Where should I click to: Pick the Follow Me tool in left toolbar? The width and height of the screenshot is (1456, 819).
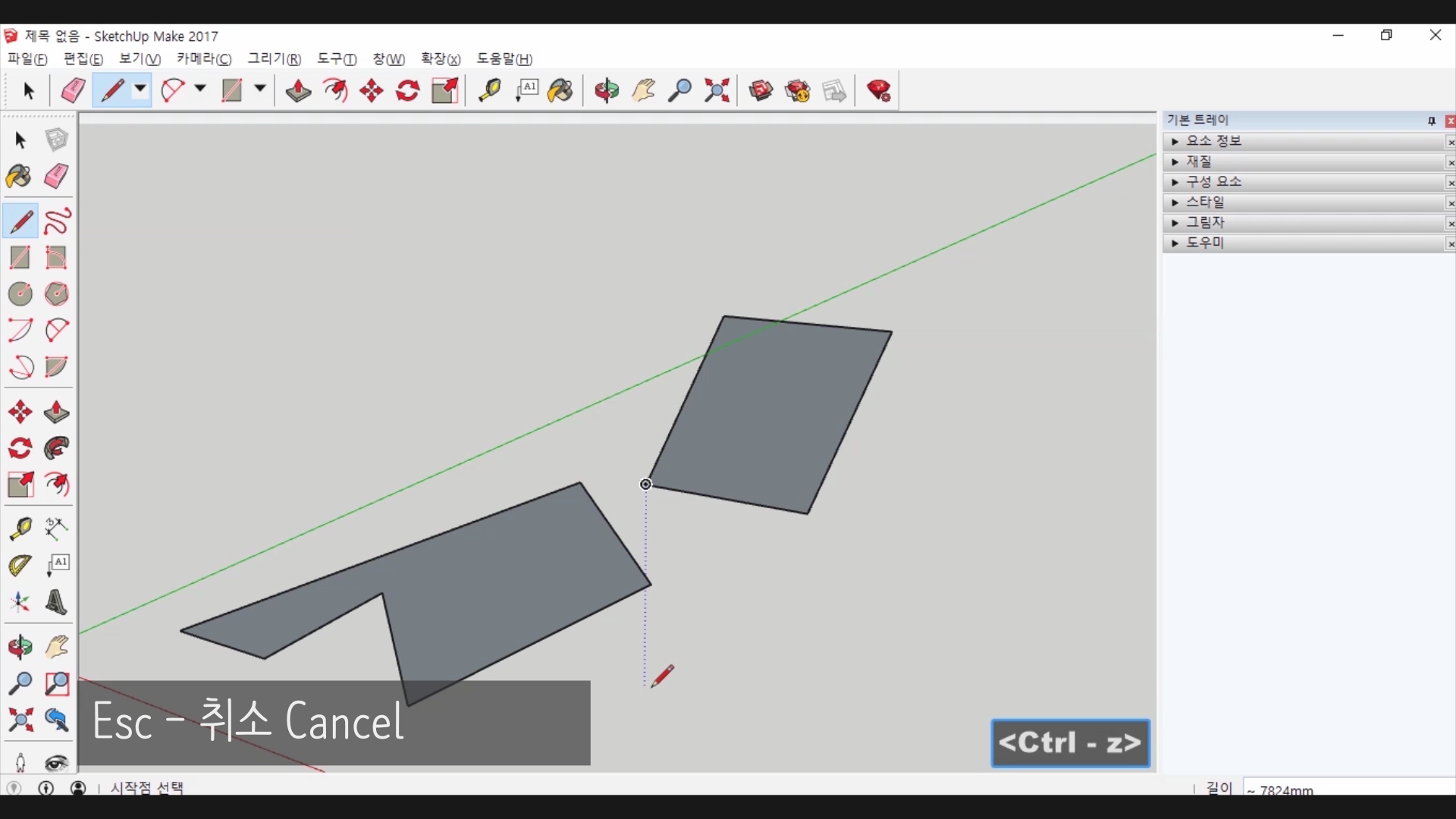[57, 449]
